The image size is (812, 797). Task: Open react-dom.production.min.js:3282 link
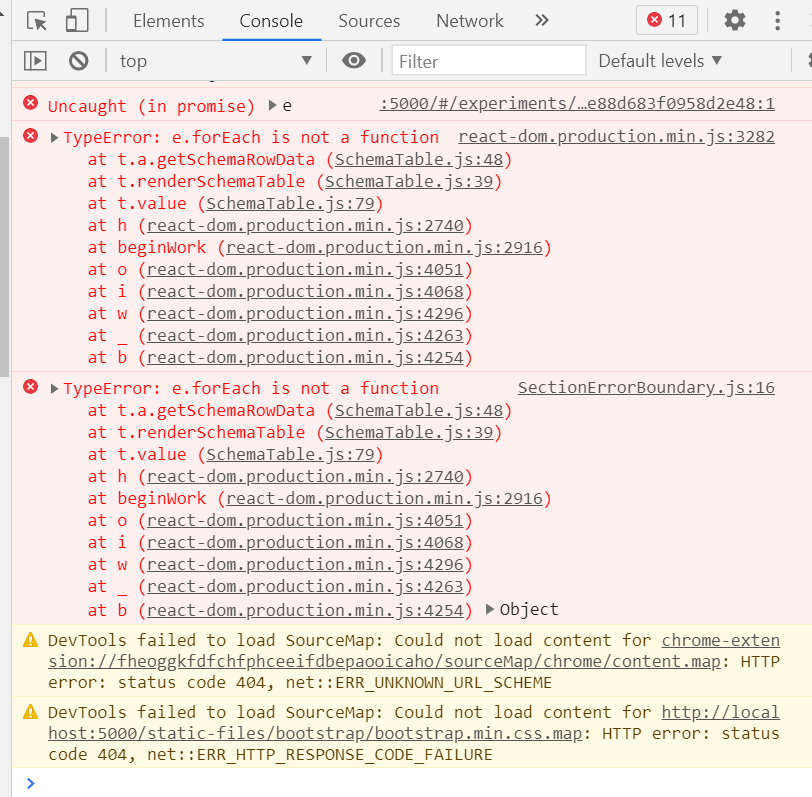pyautogui.click(x=616, y=137)
